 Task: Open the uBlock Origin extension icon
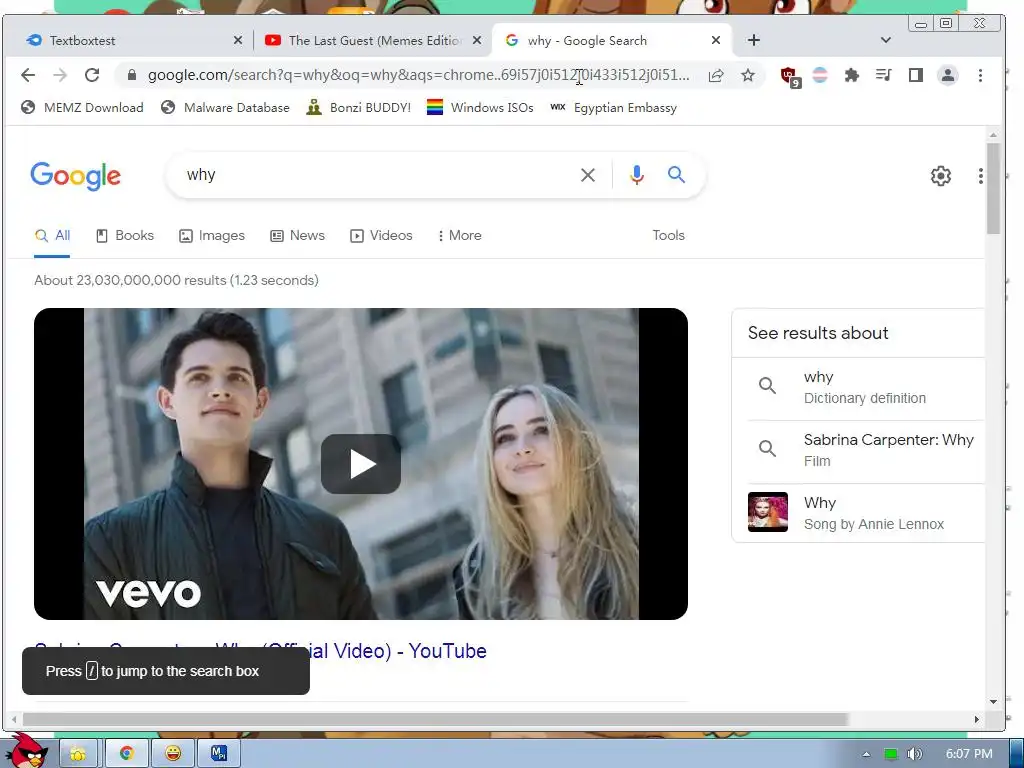[790, 76]
